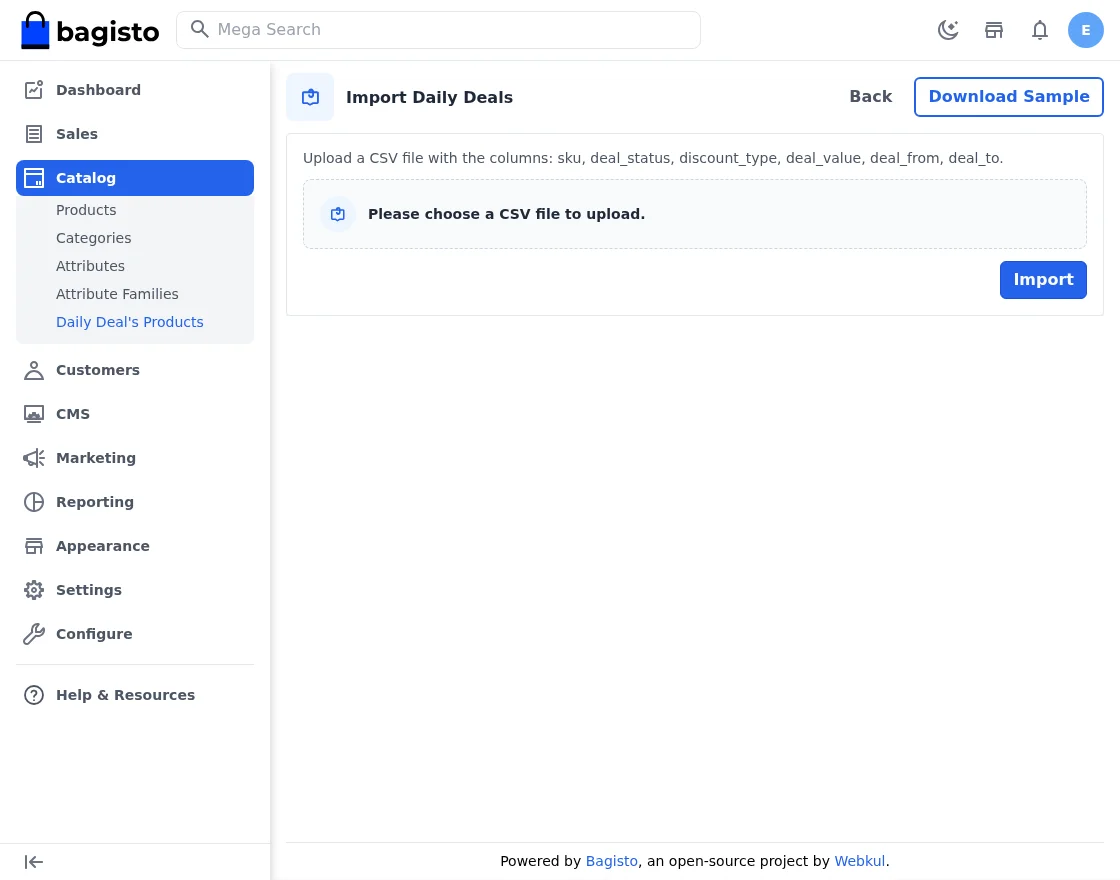Go to Products under Catalog
The image size is (1120, 880).
[86, 210]
